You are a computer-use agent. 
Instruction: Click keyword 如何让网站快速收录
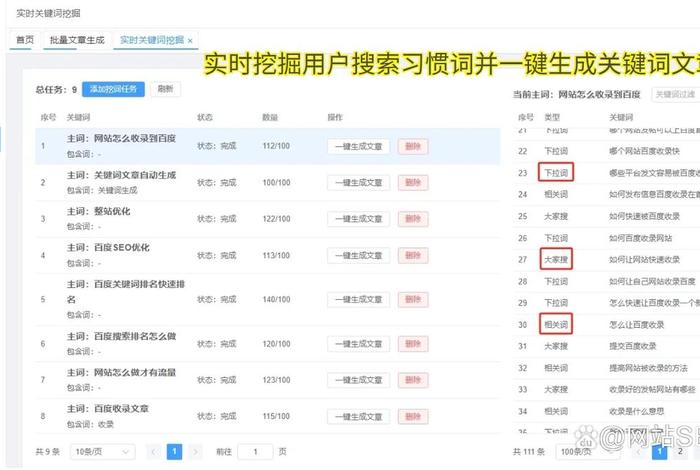[x=644, y=260]
